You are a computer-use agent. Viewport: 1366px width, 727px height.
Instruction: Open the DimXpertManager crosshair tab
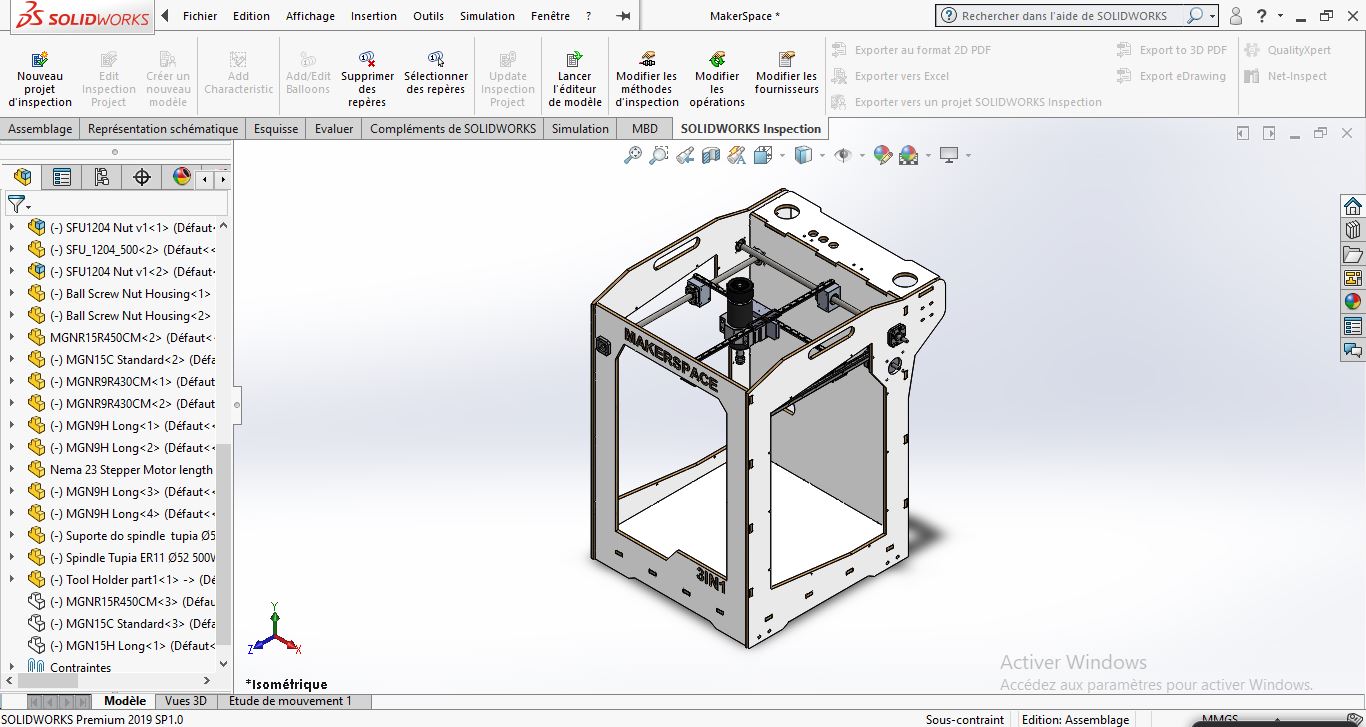click(x=142, y=177)
